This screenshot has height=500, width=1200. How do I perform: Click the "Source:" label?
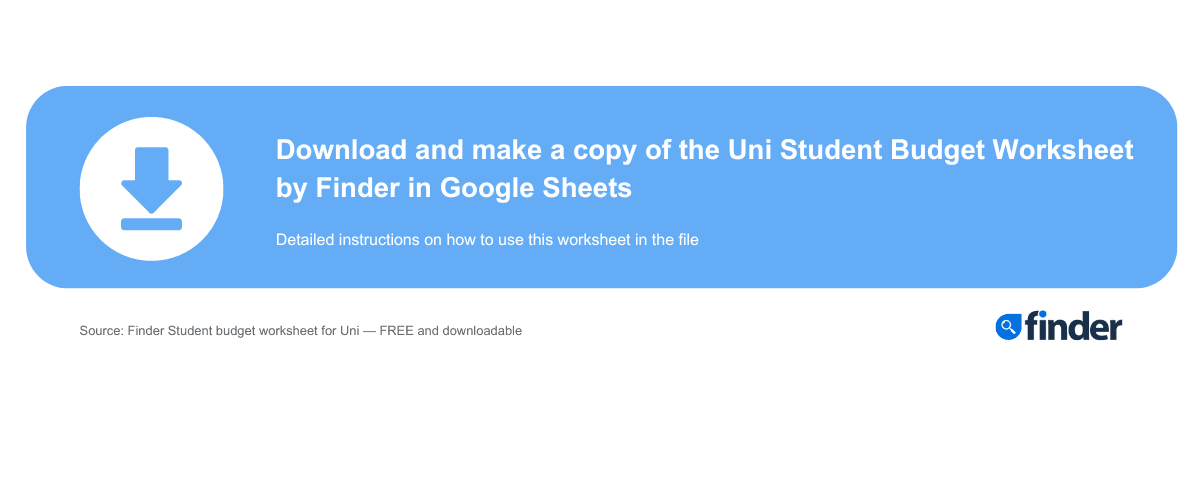101,330
